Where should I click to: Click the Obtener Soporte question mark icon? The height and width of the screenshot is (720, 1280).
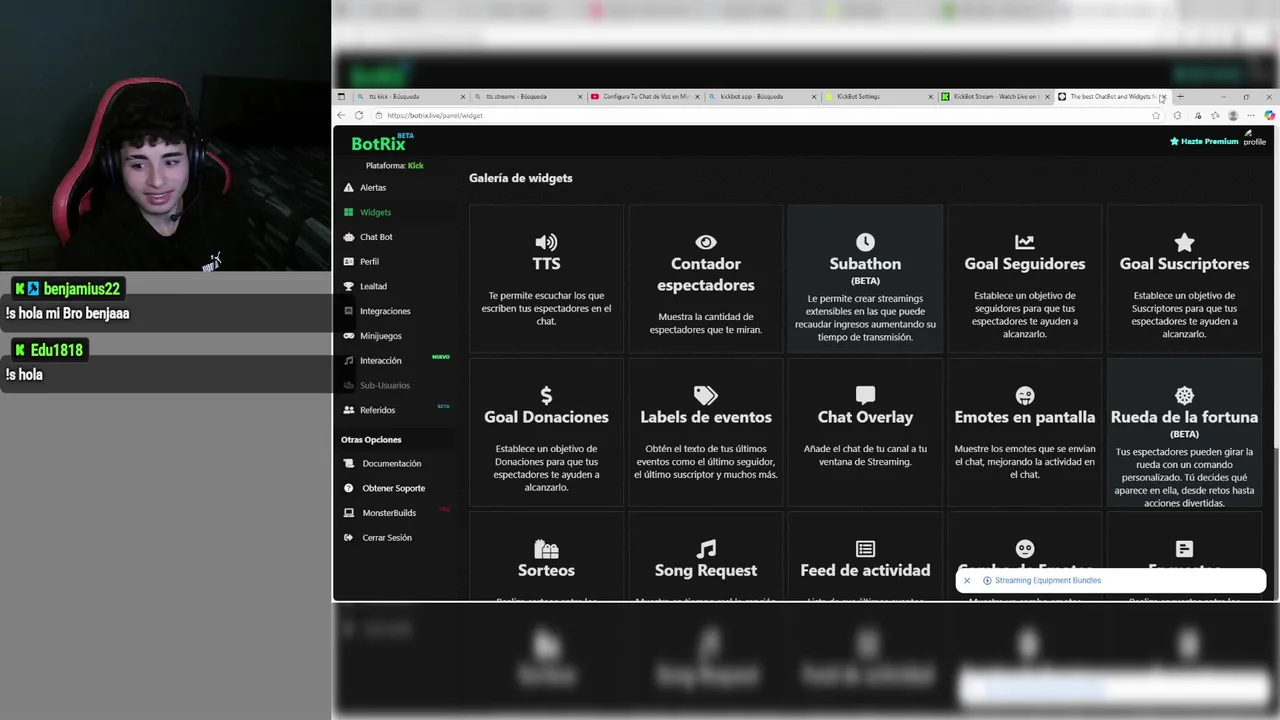(348, 488)
